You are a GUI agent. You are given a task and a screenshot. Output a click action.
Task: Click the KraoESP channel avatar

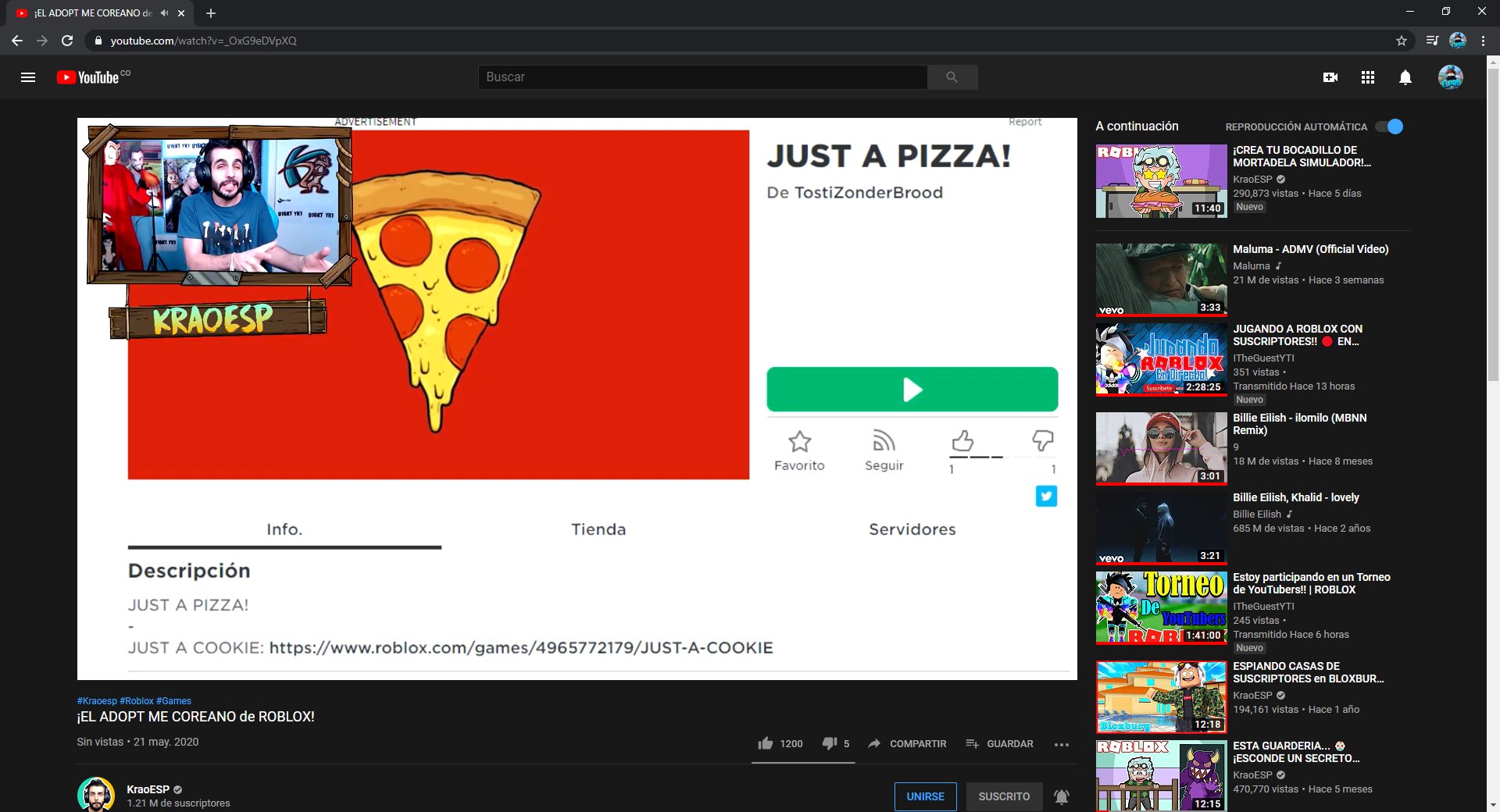coord(96,795)
